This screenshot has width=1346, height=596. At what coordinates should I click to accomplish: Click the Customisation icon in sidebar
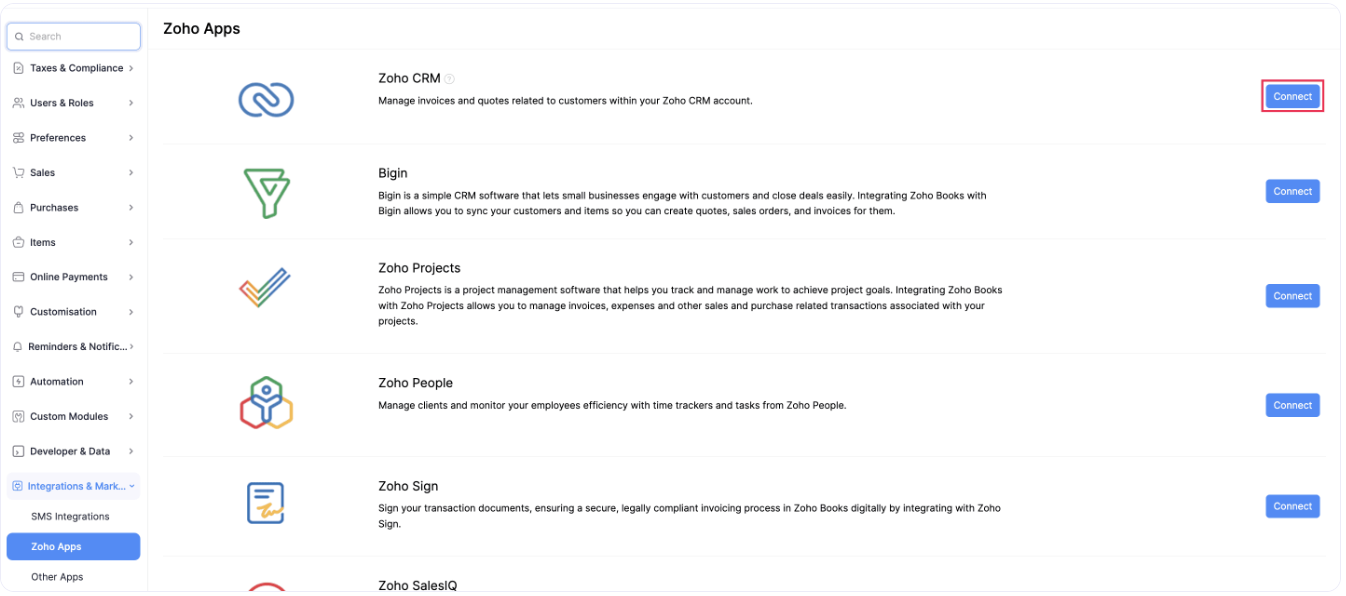point(19,311)
